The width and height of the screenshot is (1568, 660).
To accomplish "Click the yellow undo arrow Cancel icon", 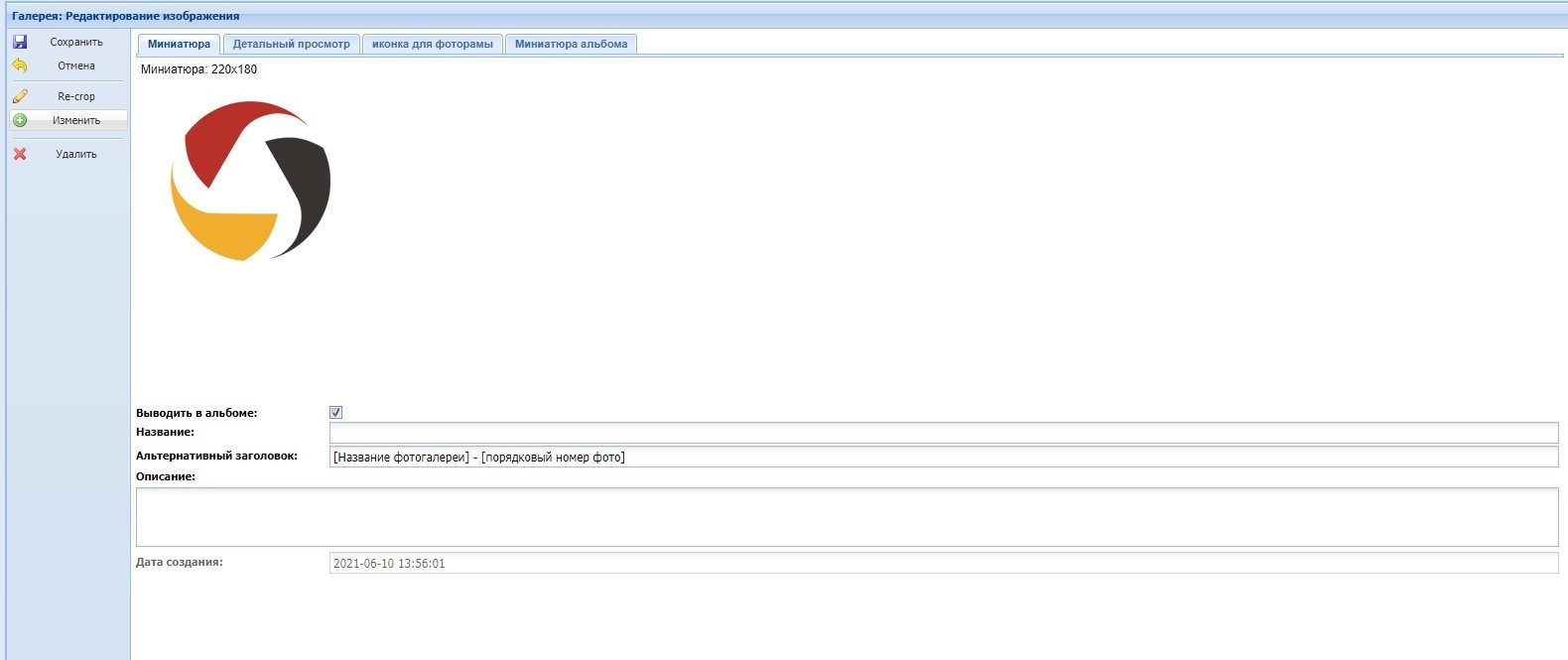I will (20, 66).
